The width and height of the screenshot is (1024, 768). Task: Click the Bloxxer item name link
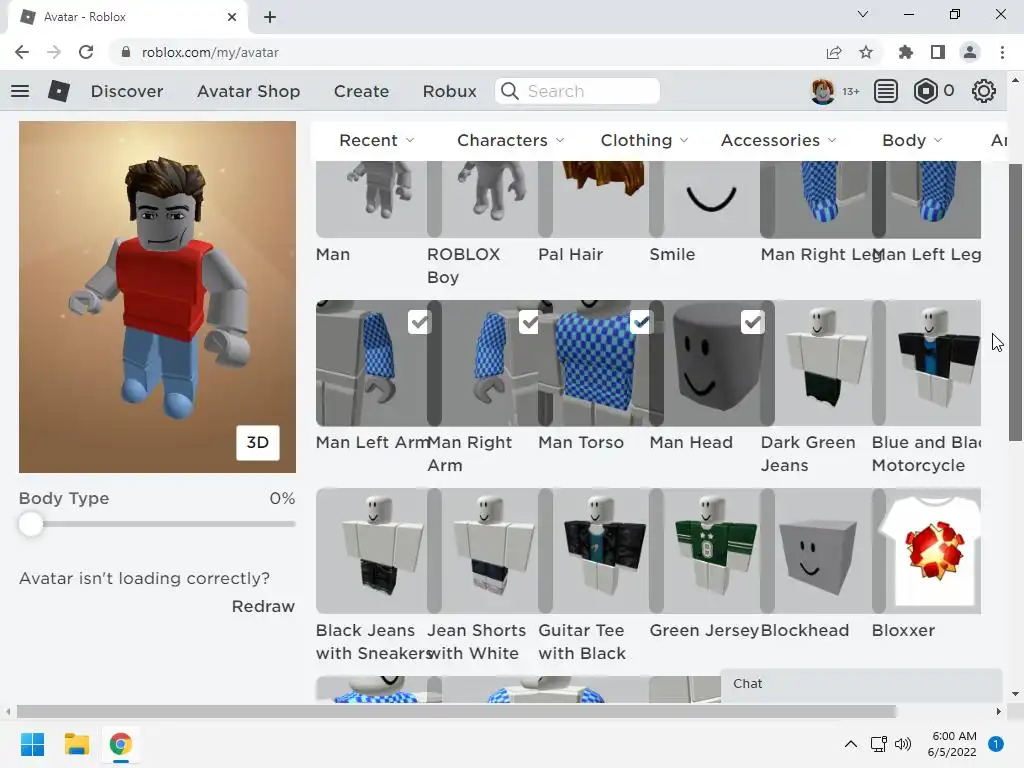(904, 630)
